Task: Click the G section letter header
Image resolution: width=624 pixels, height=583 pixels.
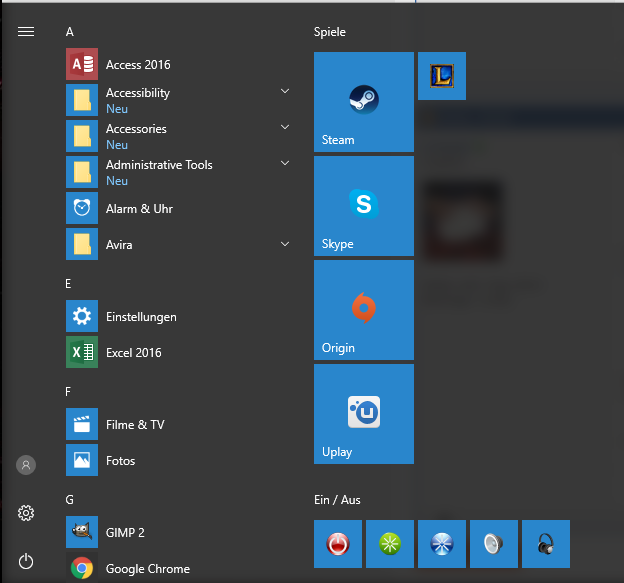Action: click(69, 499)
